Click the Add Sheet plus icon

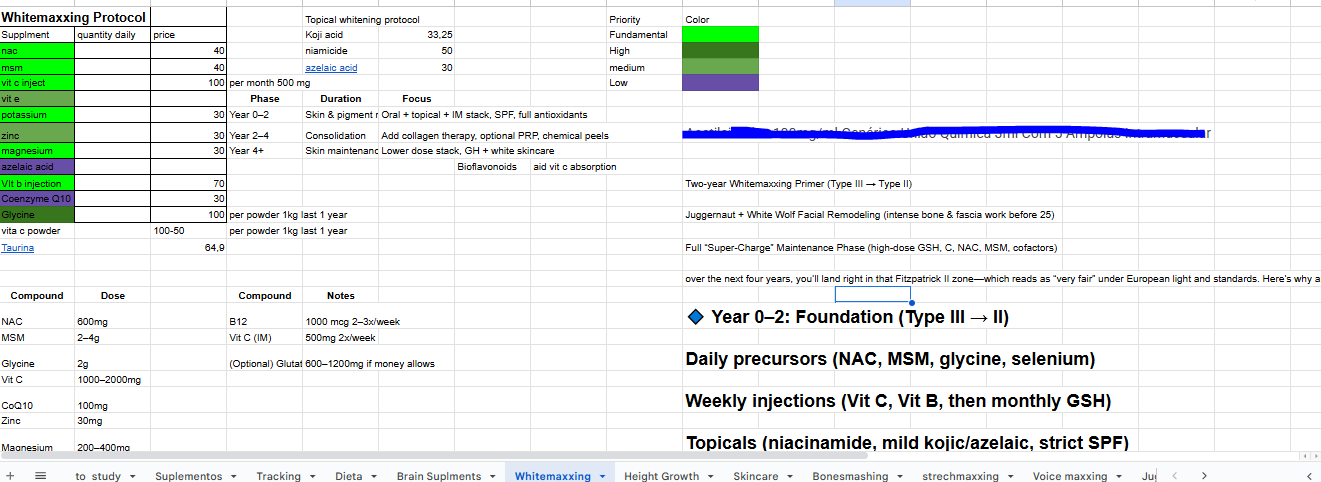[11, 476]
